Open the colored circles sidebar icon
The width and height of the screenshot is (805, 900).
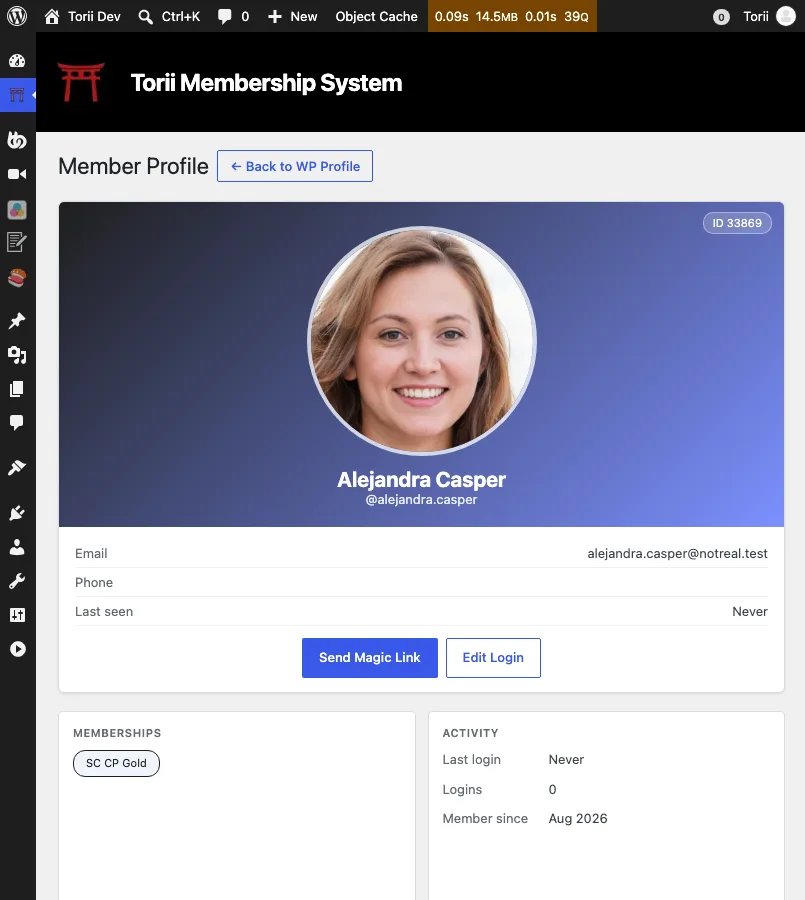(x=17, y=210)
